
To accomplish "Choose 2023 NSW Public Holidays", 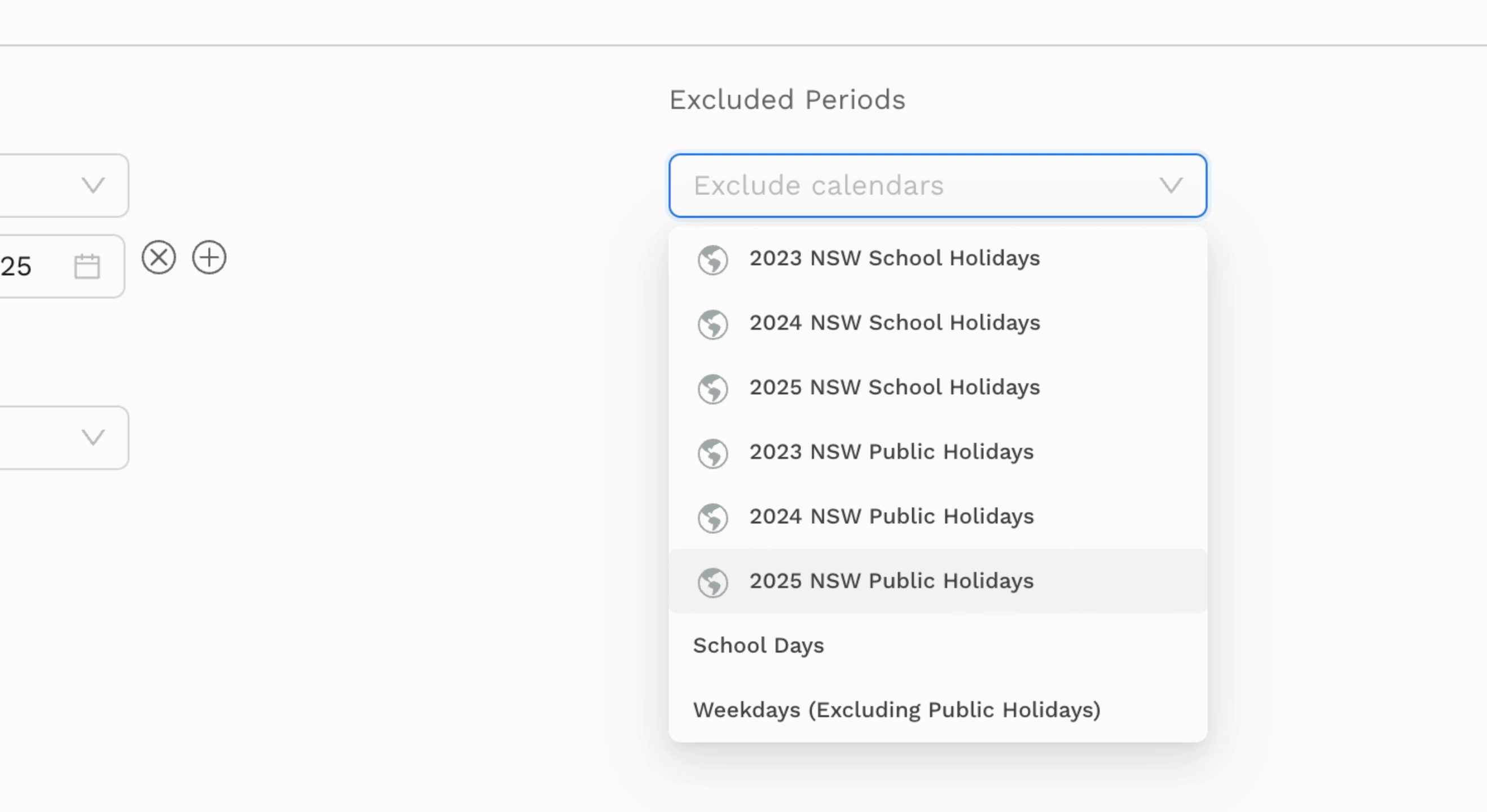I will (938, 452).
